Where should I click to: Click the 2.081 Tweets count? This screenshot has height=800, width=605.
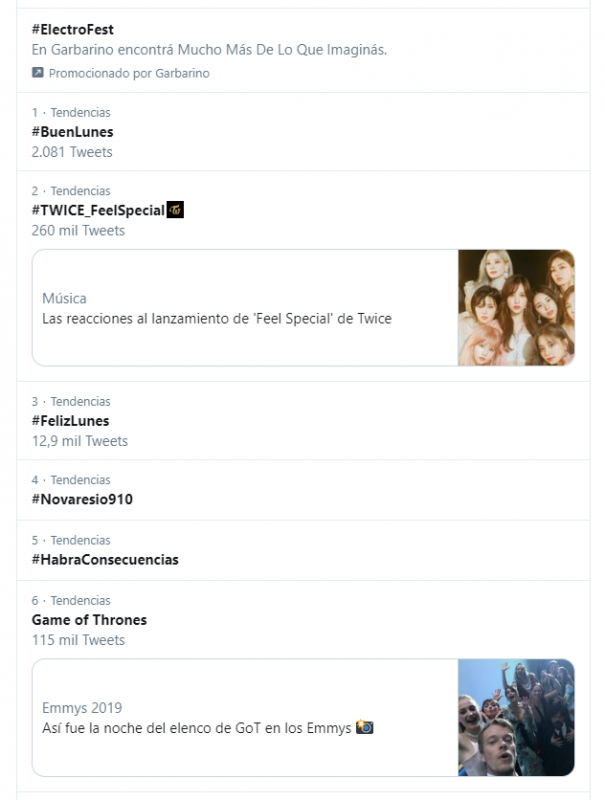coord(72,152)
